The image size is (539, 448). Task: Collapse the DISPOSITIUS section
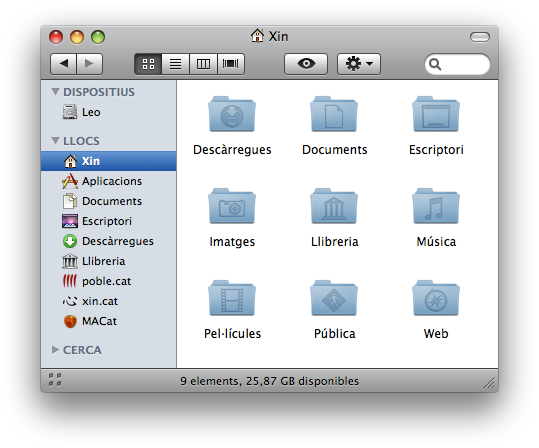(55, 92)
